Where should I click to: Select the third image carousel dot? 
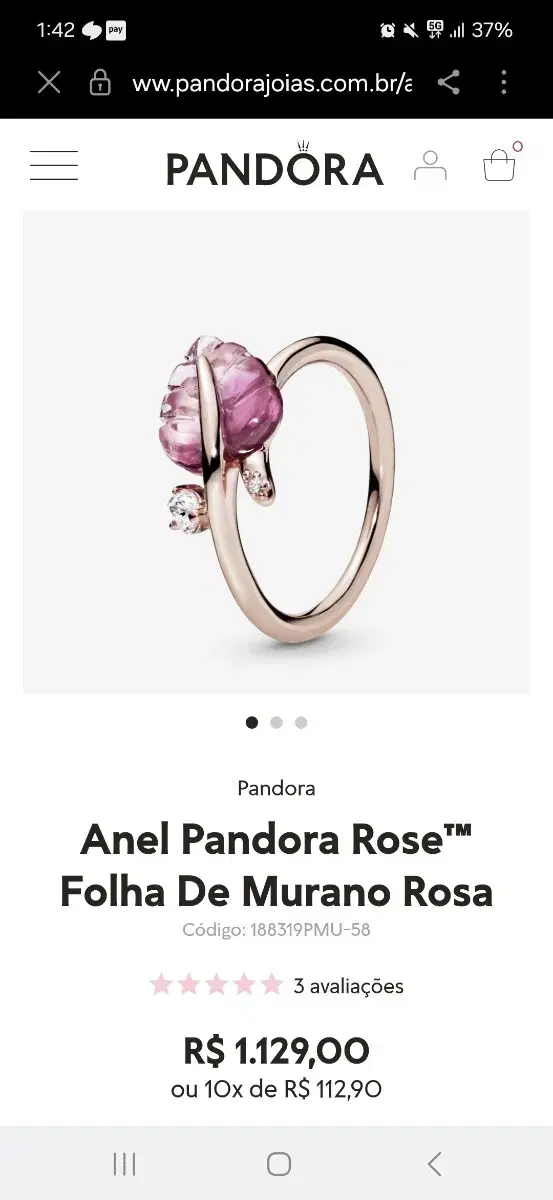point(301,722)
